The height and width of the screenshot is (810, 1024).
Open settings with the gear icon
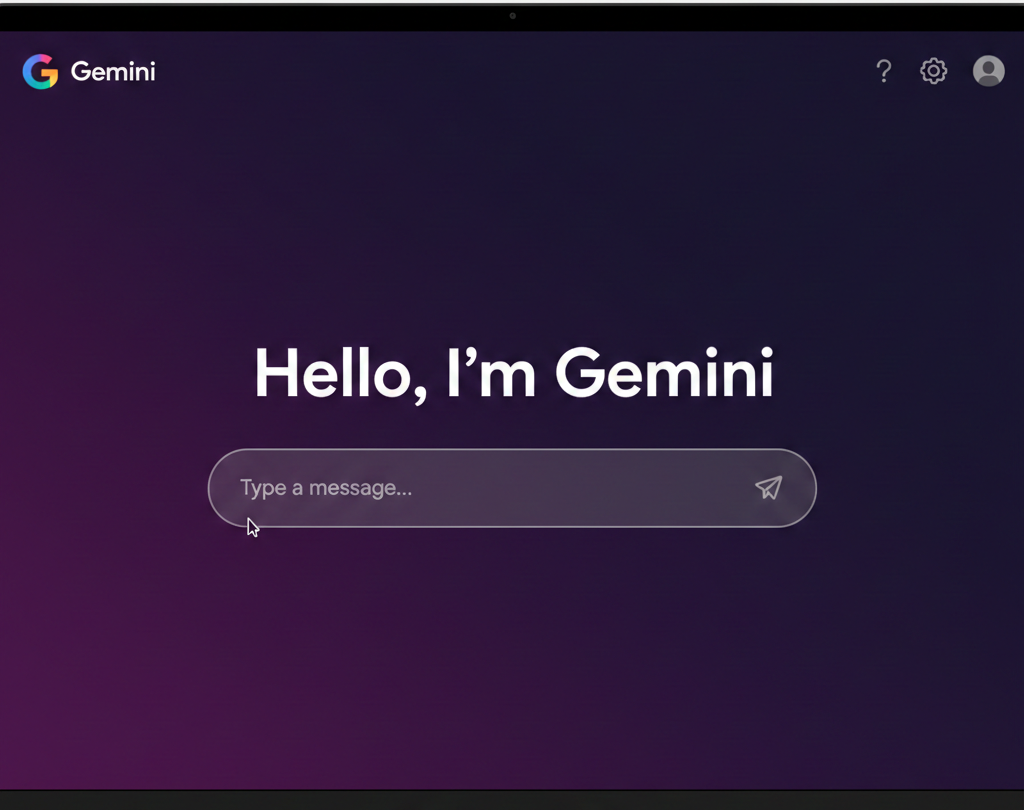coord(933,71)
